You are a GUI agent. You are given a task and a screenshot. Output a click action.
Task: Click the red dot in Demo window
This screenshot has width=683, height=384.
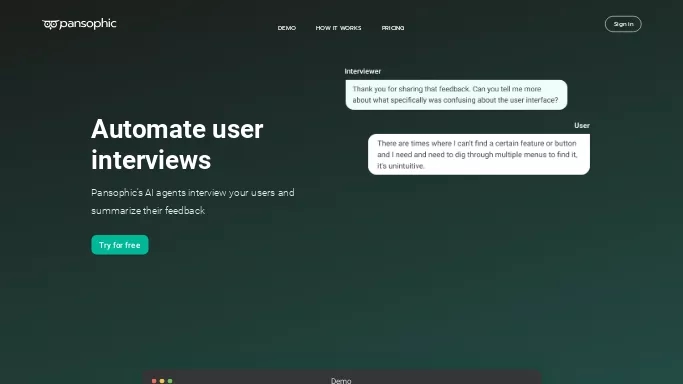154,381
